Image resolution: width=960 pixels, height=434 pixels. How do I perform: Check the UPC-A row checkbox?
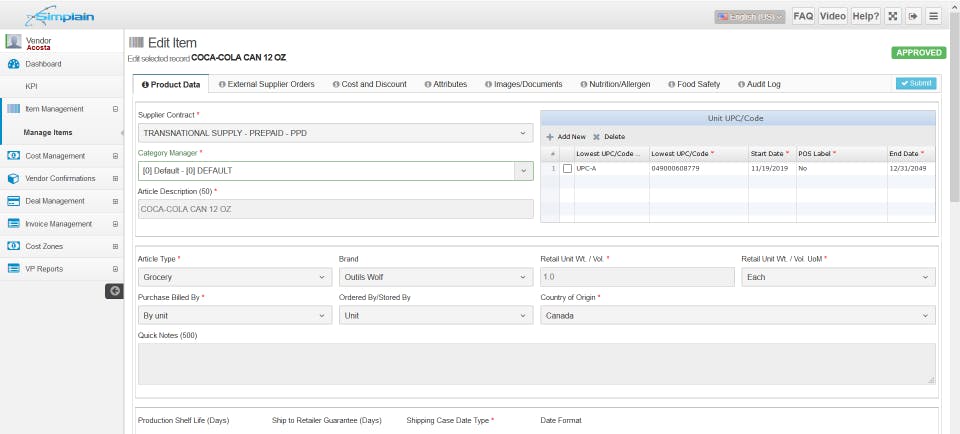[x=567, y=169]
